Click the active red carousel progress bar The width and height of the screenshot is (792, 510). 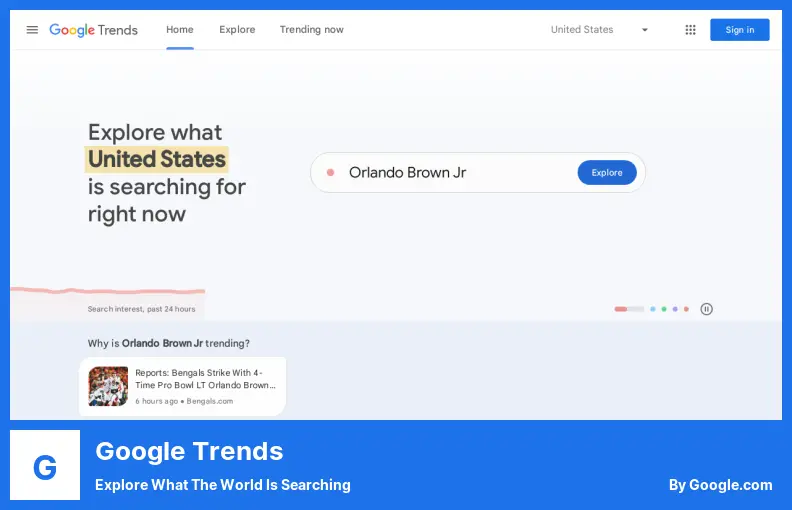[x=629, y=309]
